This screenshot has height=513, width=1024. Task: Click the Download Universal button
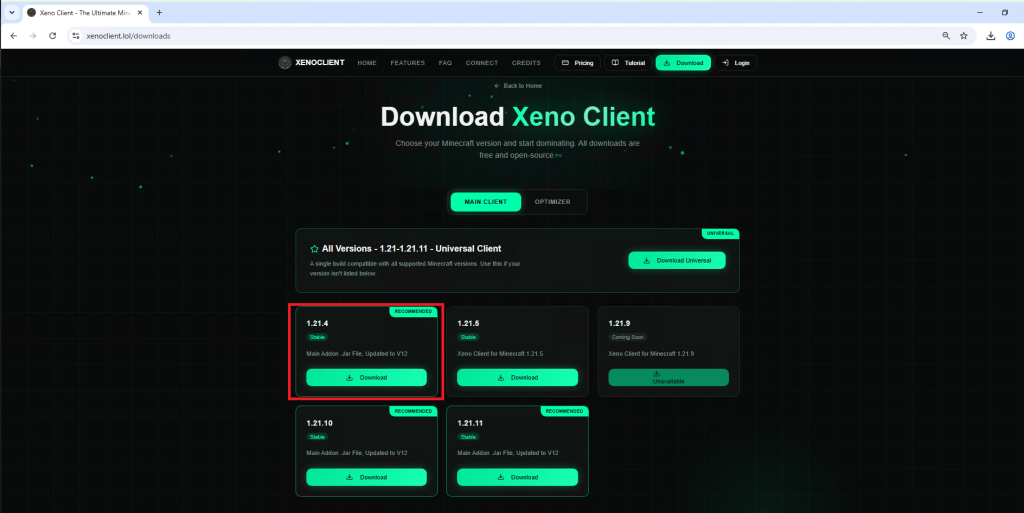(x=677, y=260)
